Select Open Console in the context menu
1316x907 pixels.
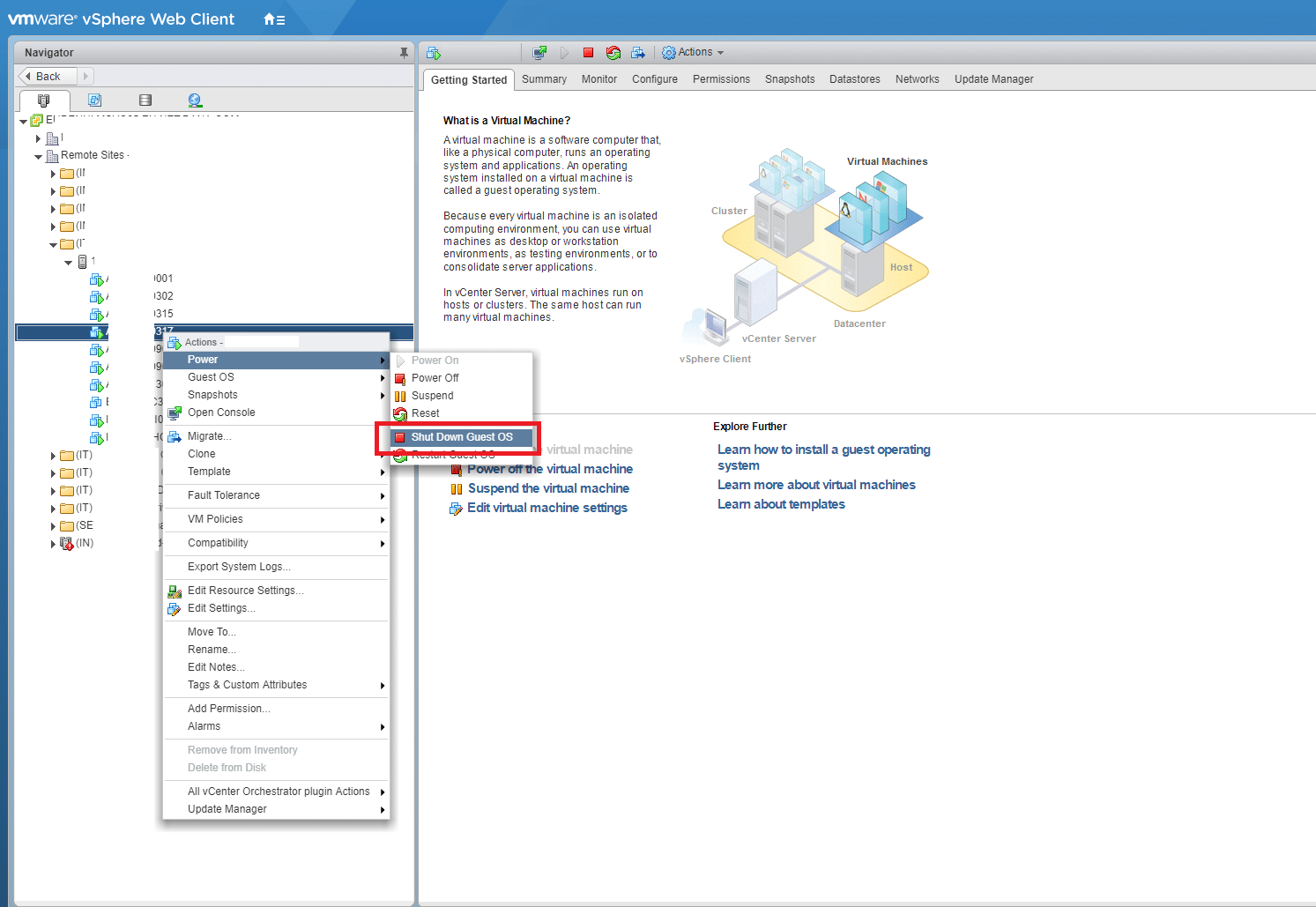coord(221,413)
